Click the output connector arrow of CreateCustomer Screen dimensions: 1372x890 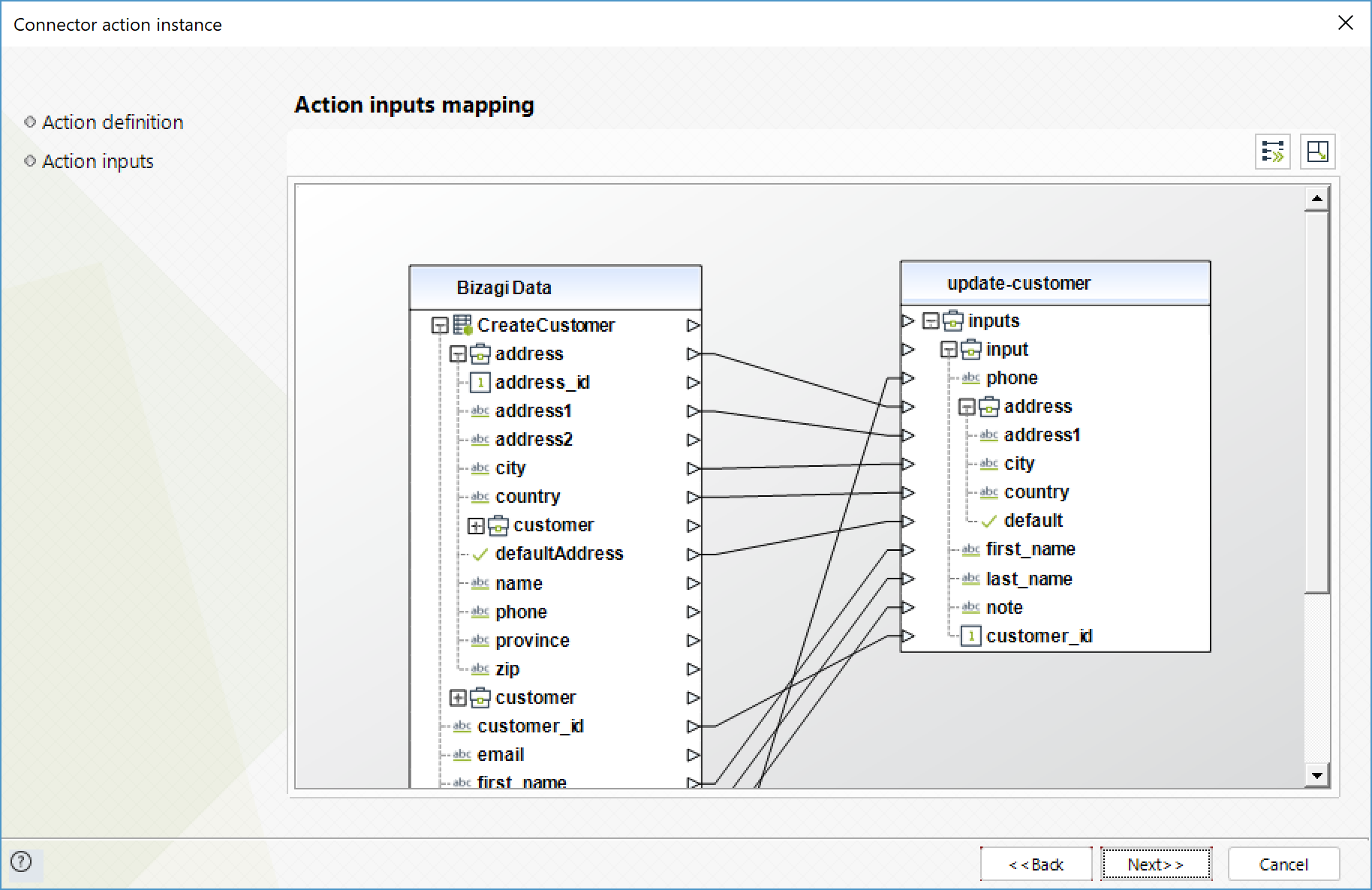pyautogui.click(x=694, y=326)
